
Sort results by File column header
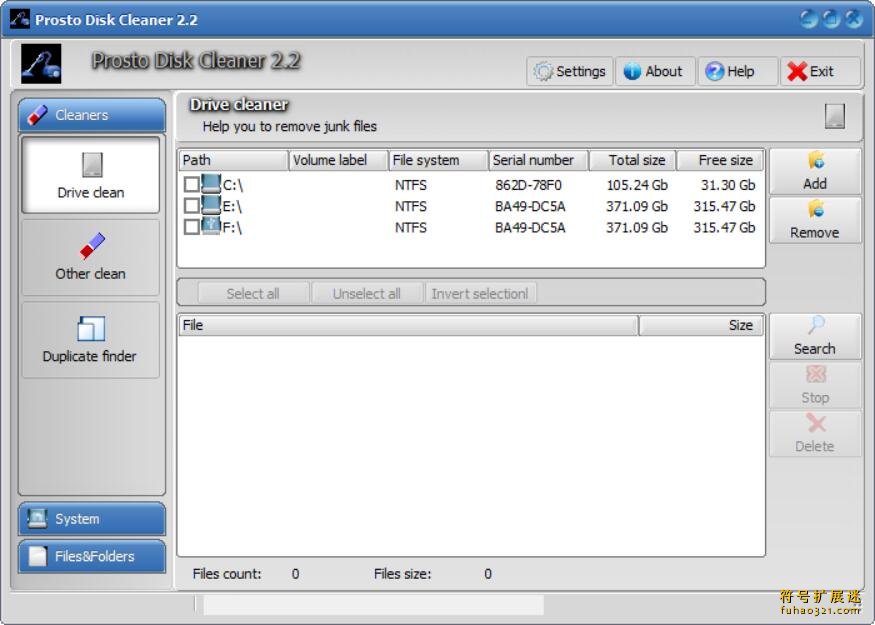tap(408, 325)
